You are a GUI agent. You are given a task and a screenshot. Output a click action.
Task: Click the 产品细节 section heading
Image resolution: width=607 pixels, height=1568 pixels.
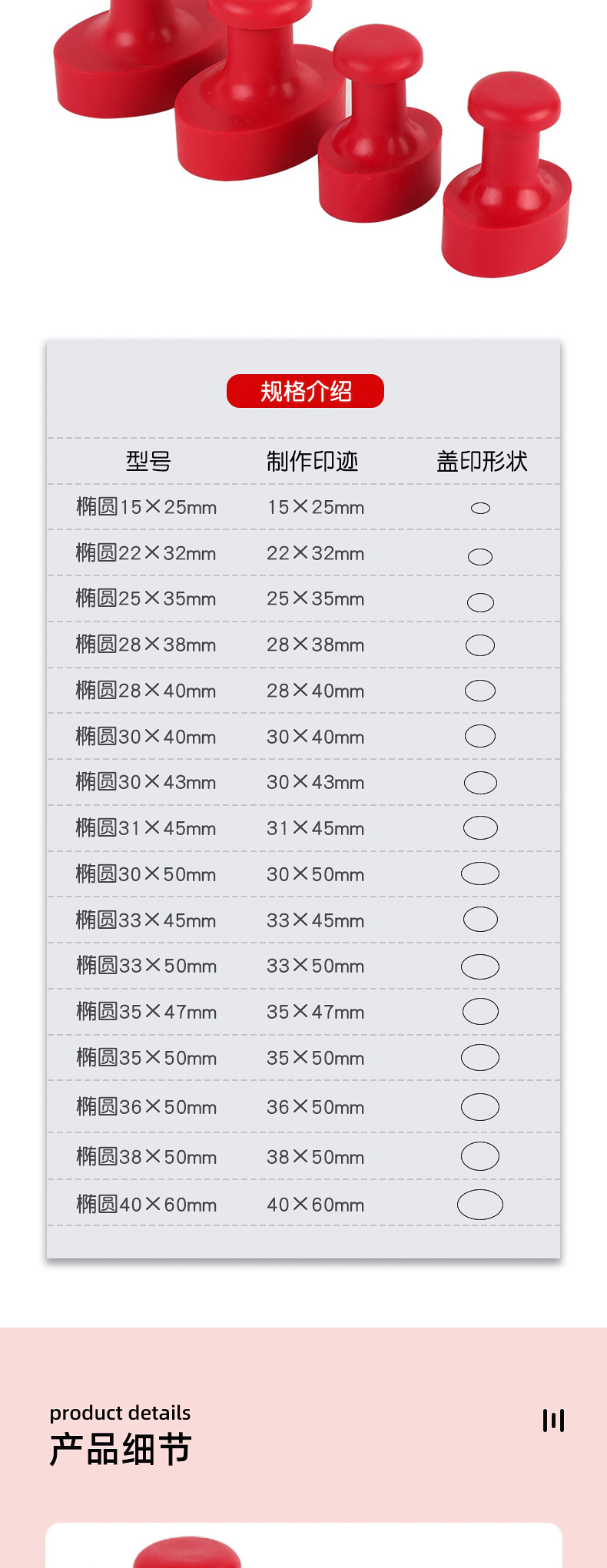coord(121,1450)
